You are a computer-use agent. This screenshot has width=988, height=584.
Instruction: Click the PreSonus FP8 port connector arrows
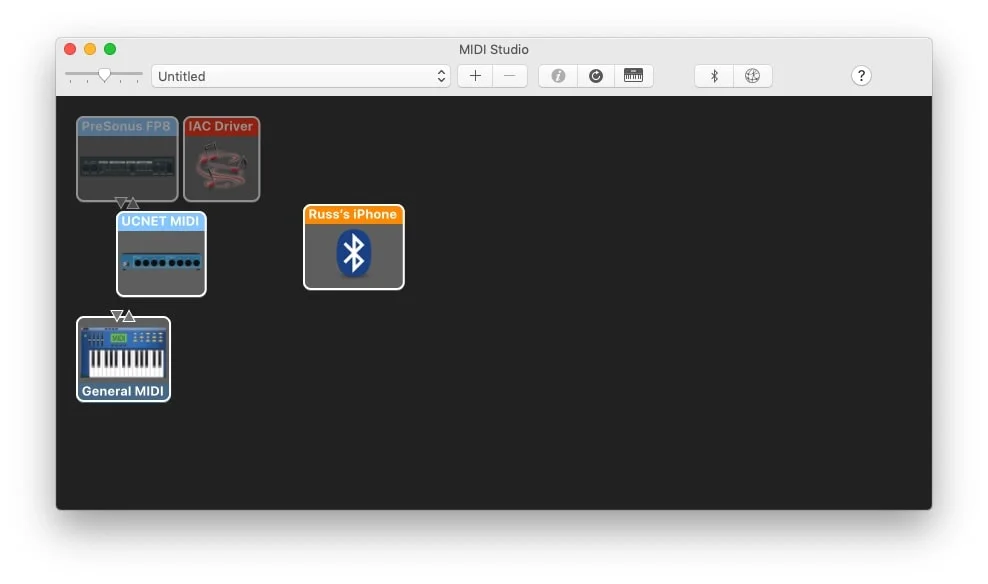click(x=127, y=203)
